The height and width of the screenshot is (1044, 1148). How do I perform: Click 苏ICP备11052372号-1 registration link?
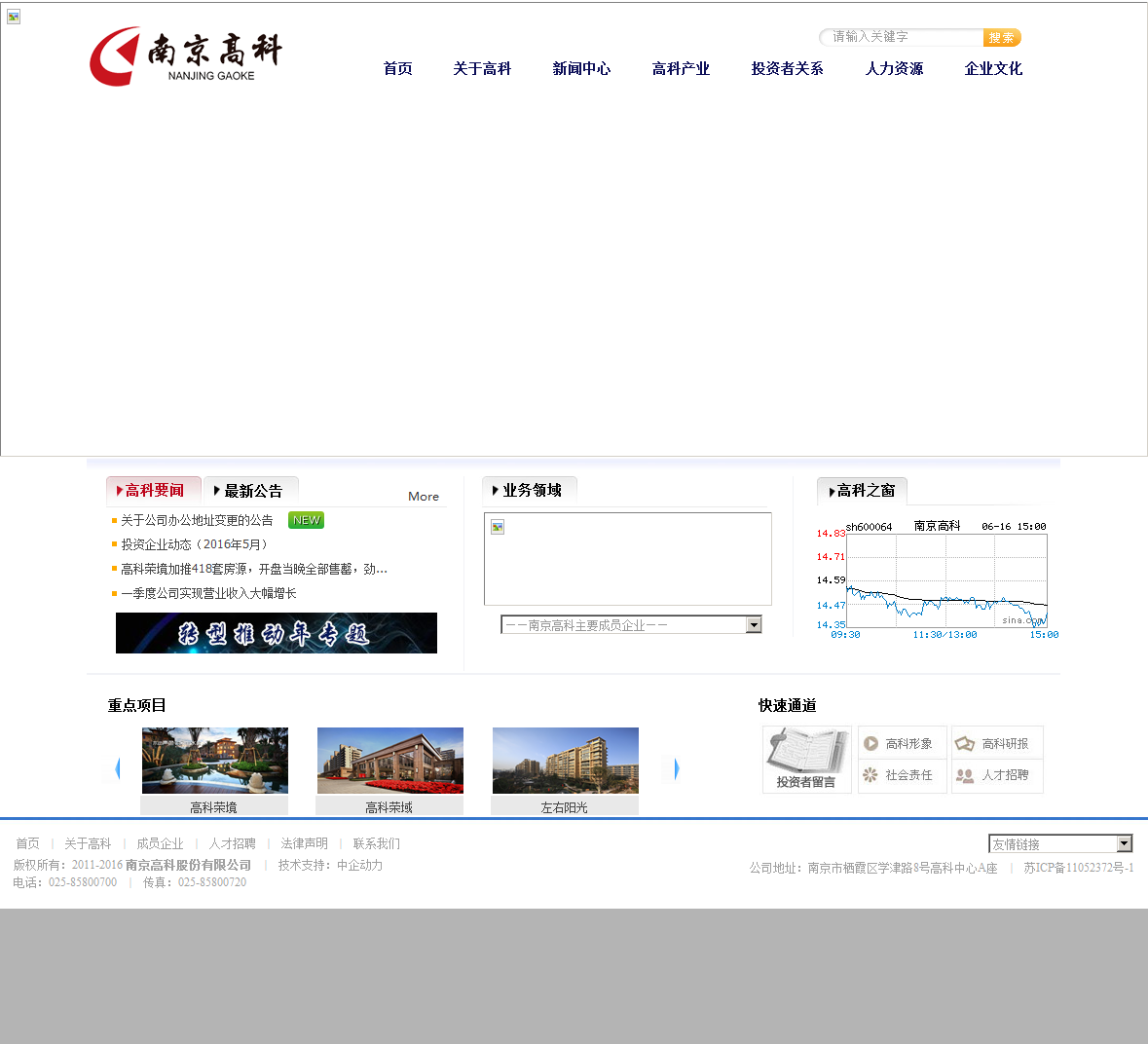pyautogui.click(x=1079, y=868)
